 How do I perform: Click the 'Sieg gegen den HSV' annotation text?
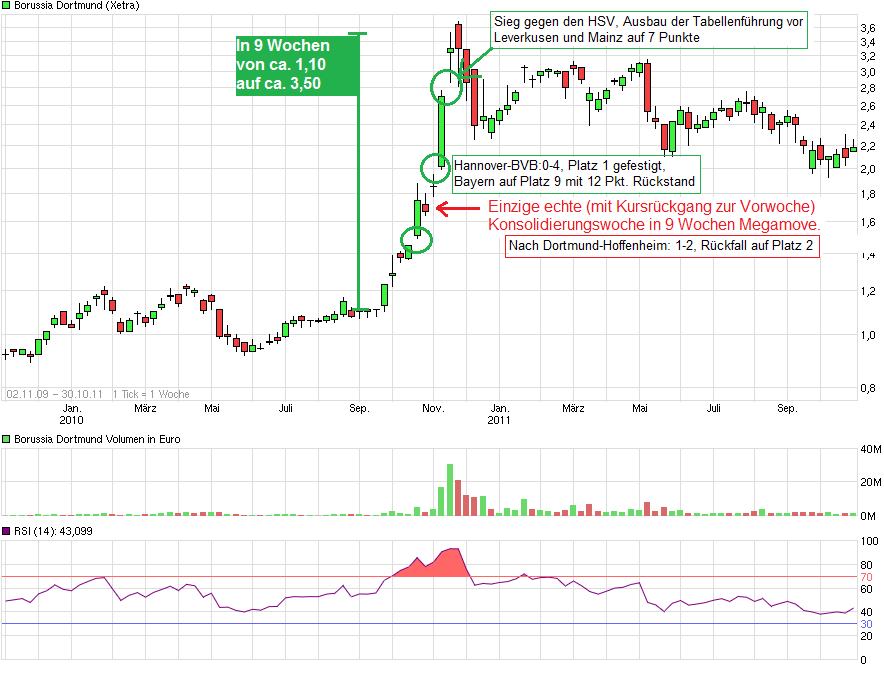tap(648, 29)
